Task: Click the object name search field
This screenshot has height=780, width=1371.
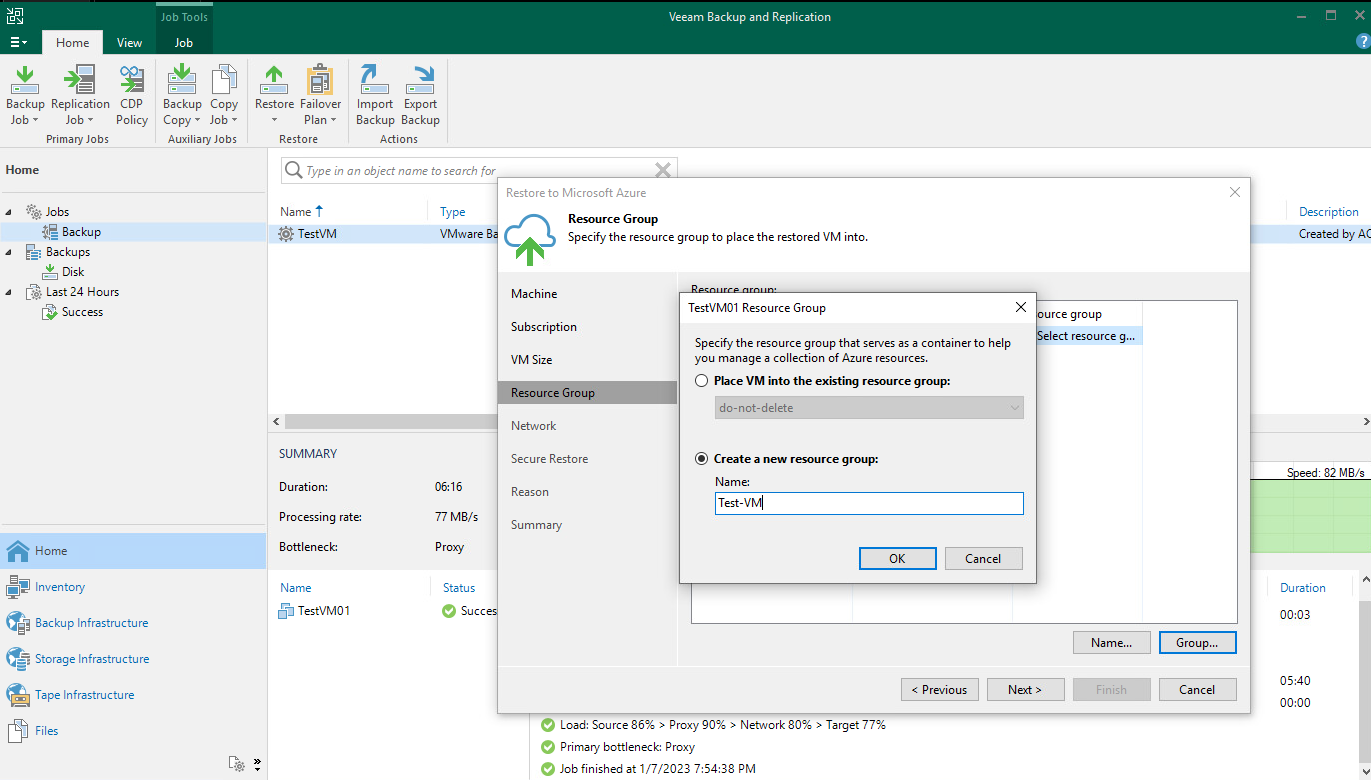Action: [478, 171]
